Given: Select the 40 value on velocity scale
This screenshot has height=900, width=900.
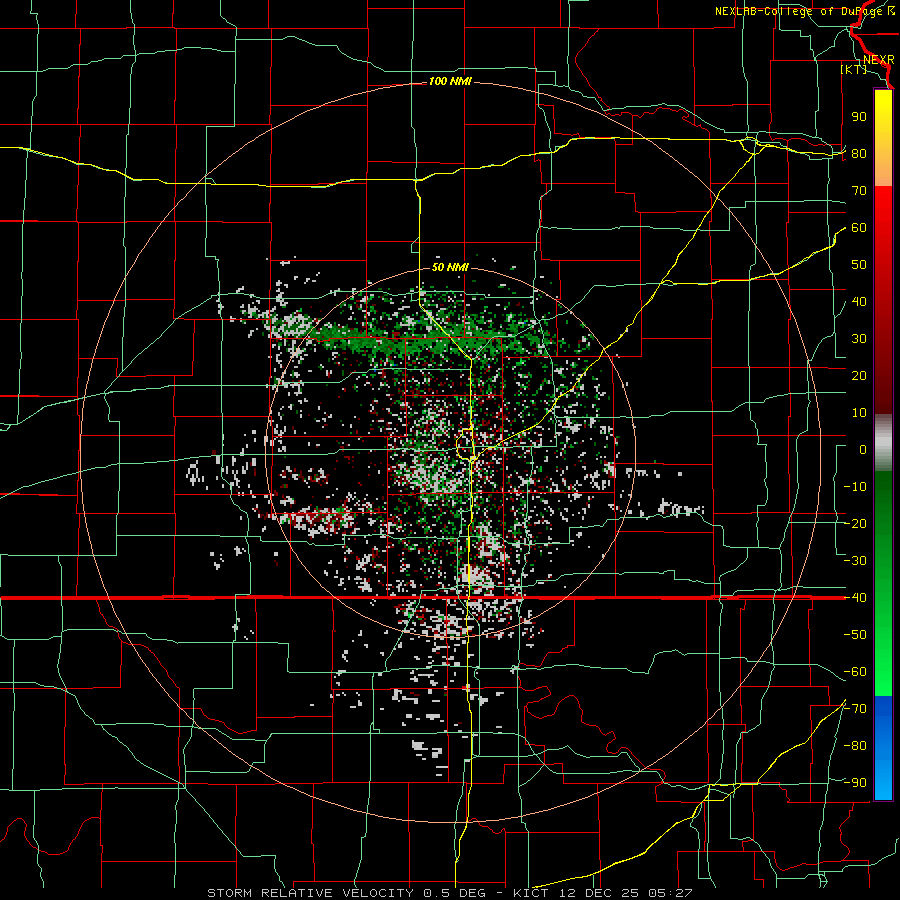Looking at the screenshot, I should [859, 301].
